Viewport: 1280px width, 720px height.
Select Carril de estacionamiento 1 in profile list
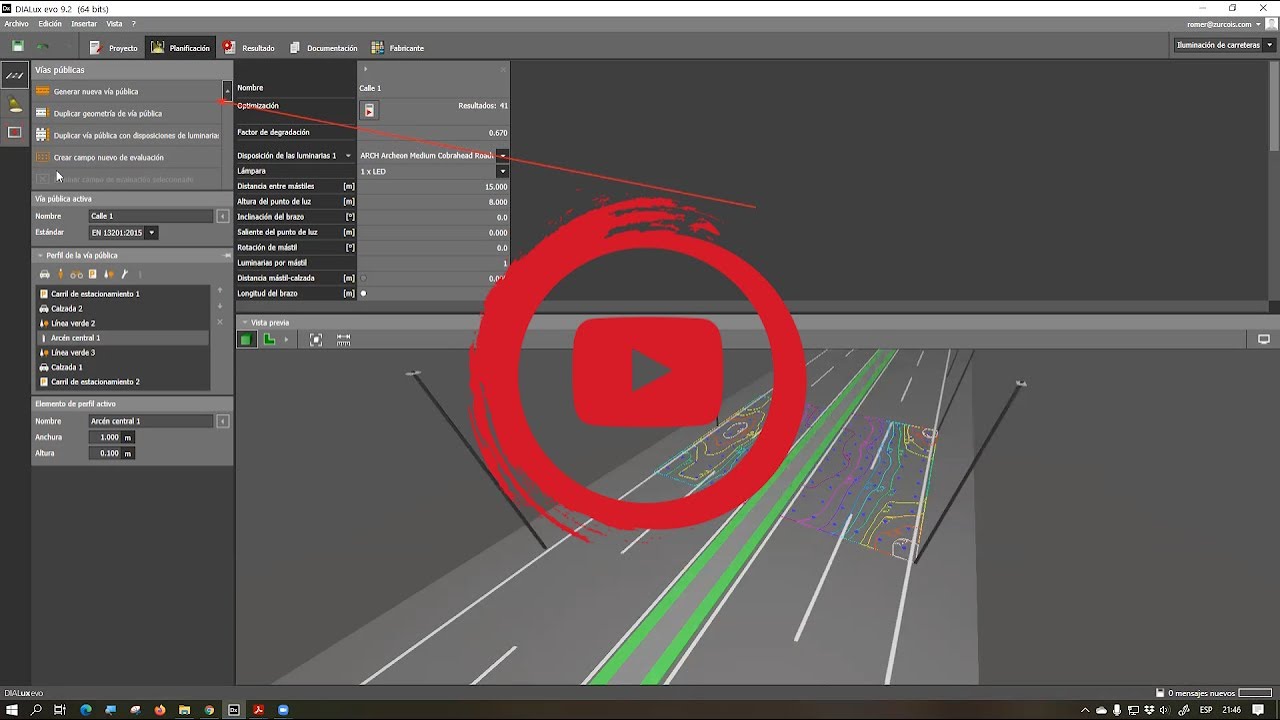click(x=123, y=294)
